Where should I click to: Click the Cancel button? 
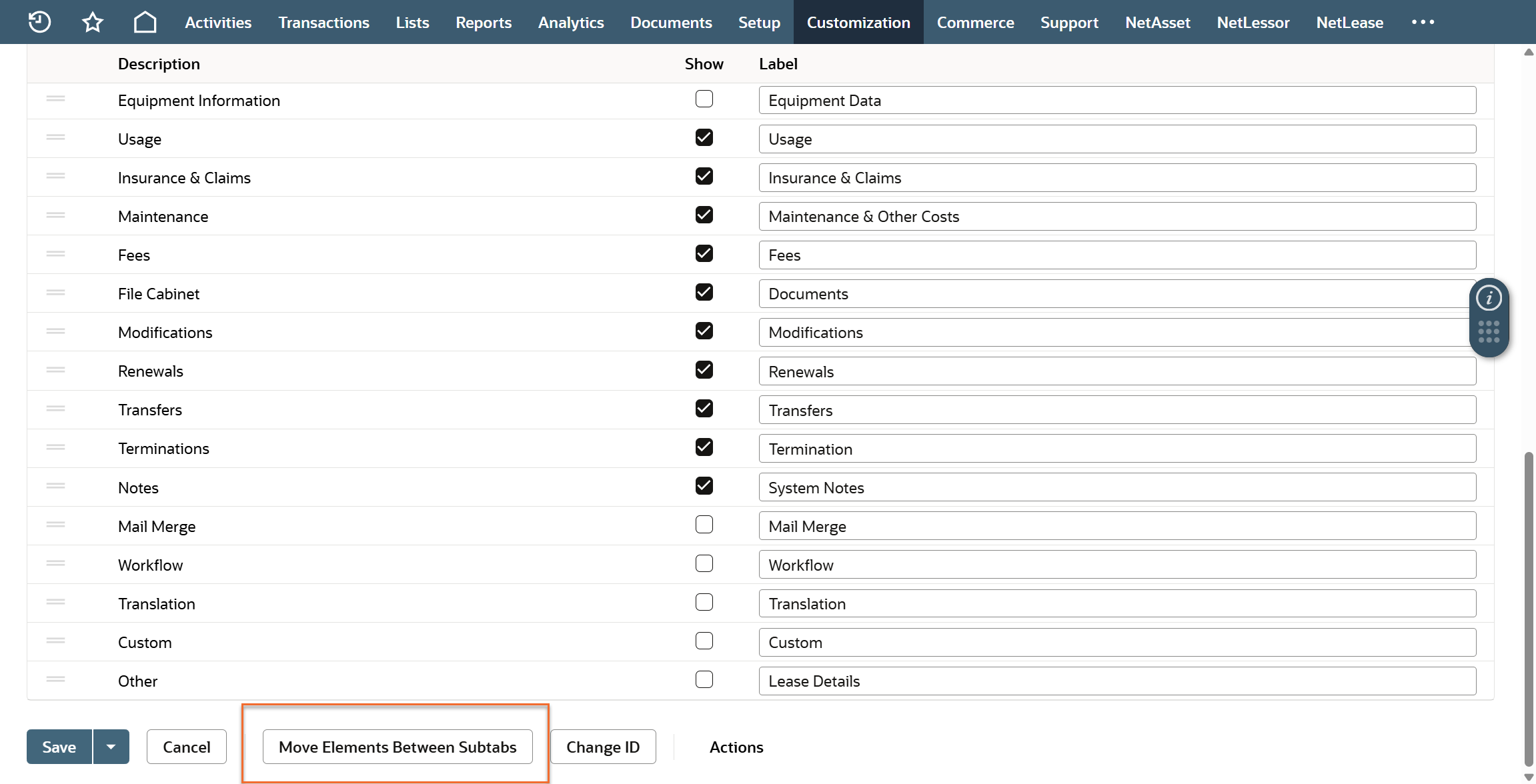(186, 747)
